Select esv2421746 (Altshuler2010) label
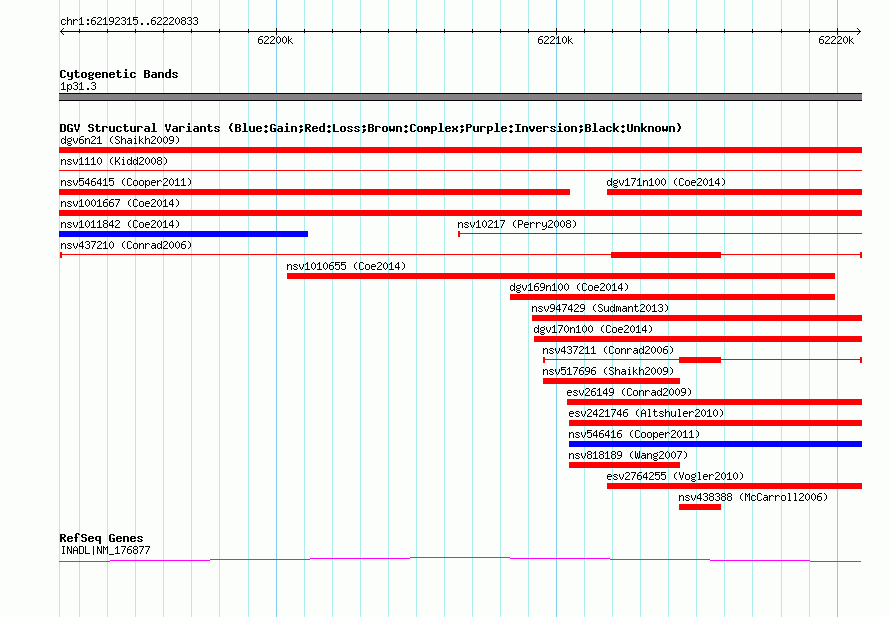The height and width of the screenshot is (617, 890). point(646,413)
